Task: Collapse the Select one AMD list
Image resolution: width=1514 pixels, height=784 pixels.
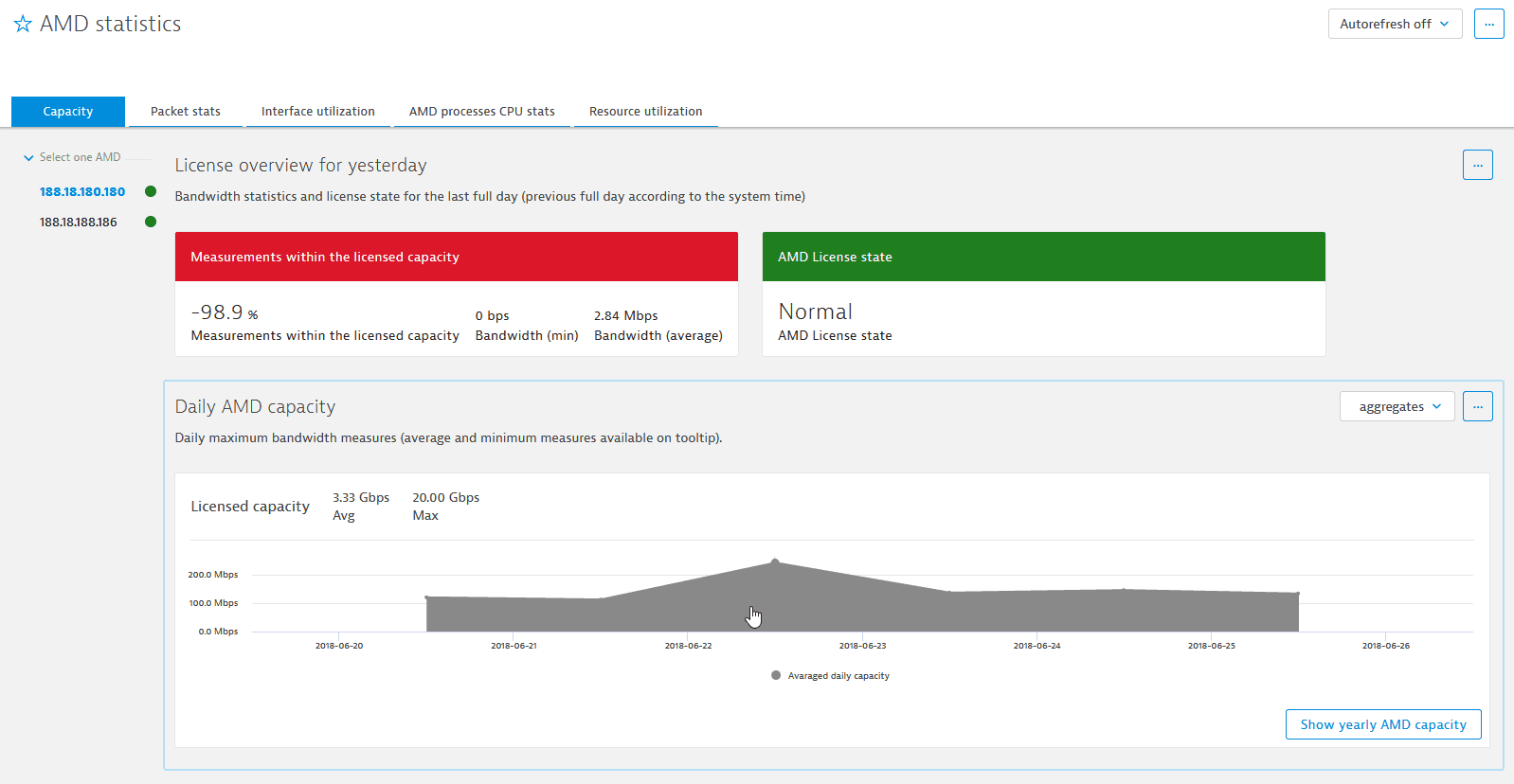Action: [28, 157]
